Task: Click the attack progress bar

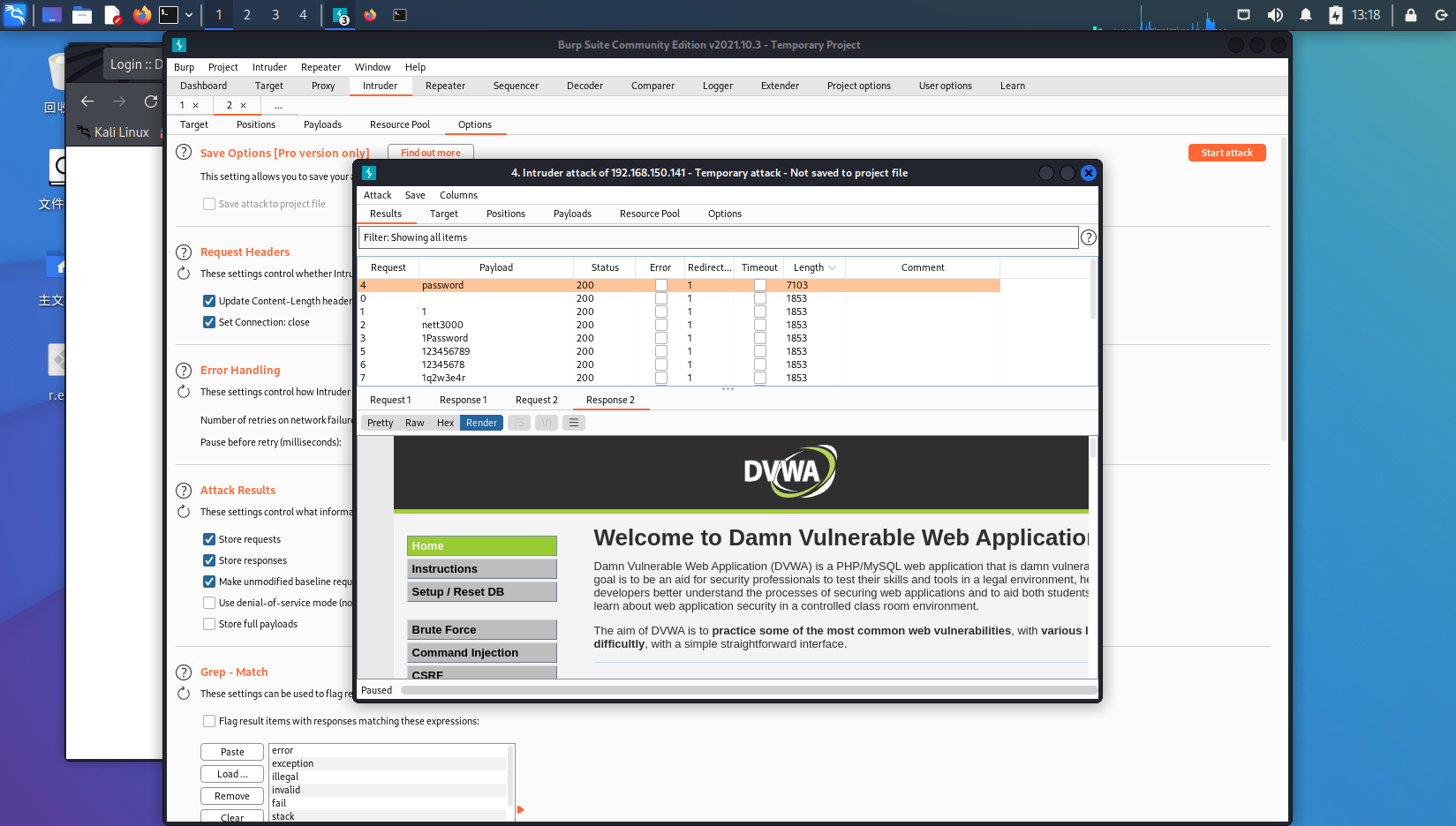Action: point(751,690)
